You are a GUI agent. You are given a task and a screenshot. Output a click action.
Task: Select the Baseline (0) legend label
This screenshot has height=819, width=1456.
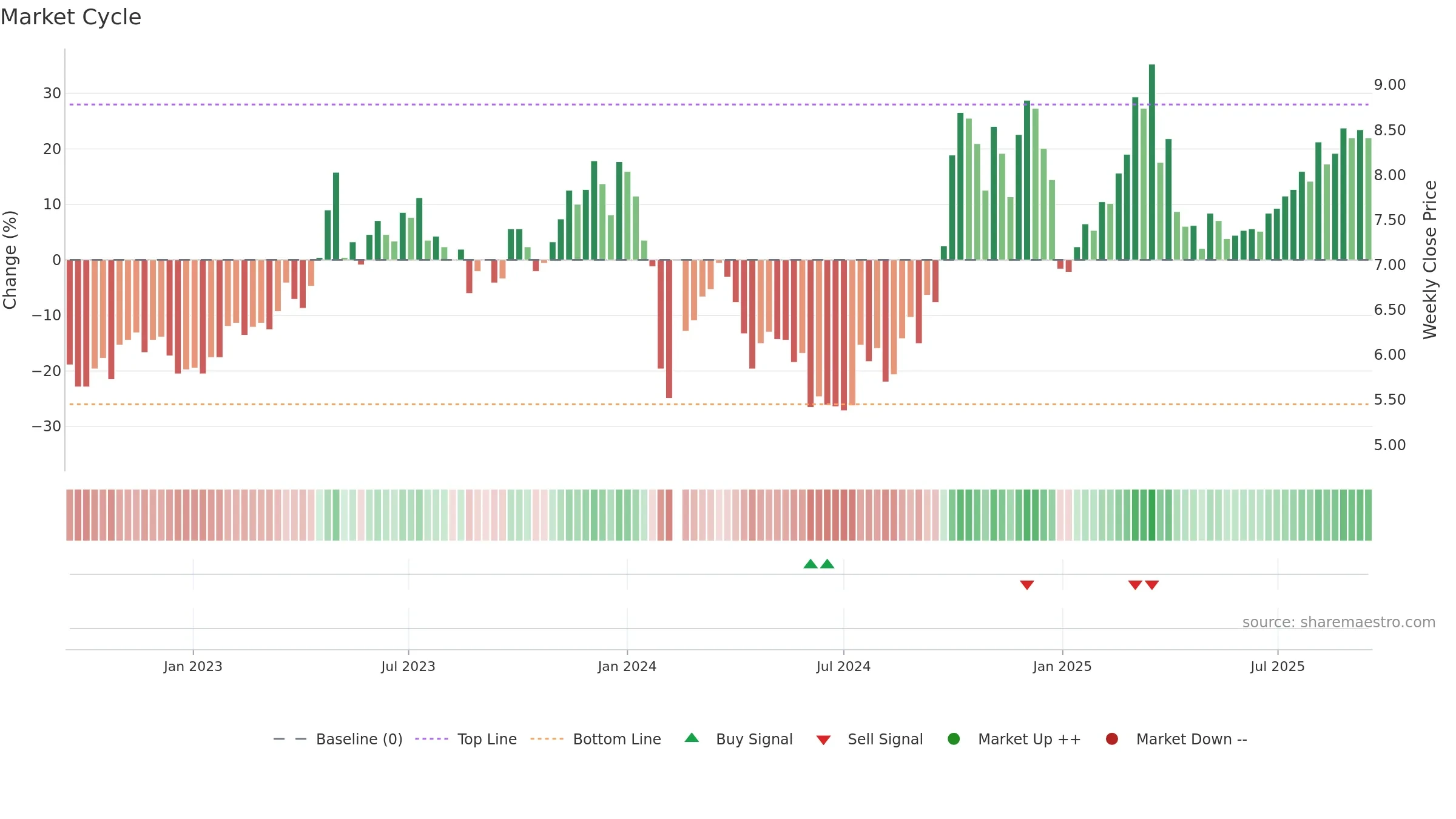click(359, 740)
